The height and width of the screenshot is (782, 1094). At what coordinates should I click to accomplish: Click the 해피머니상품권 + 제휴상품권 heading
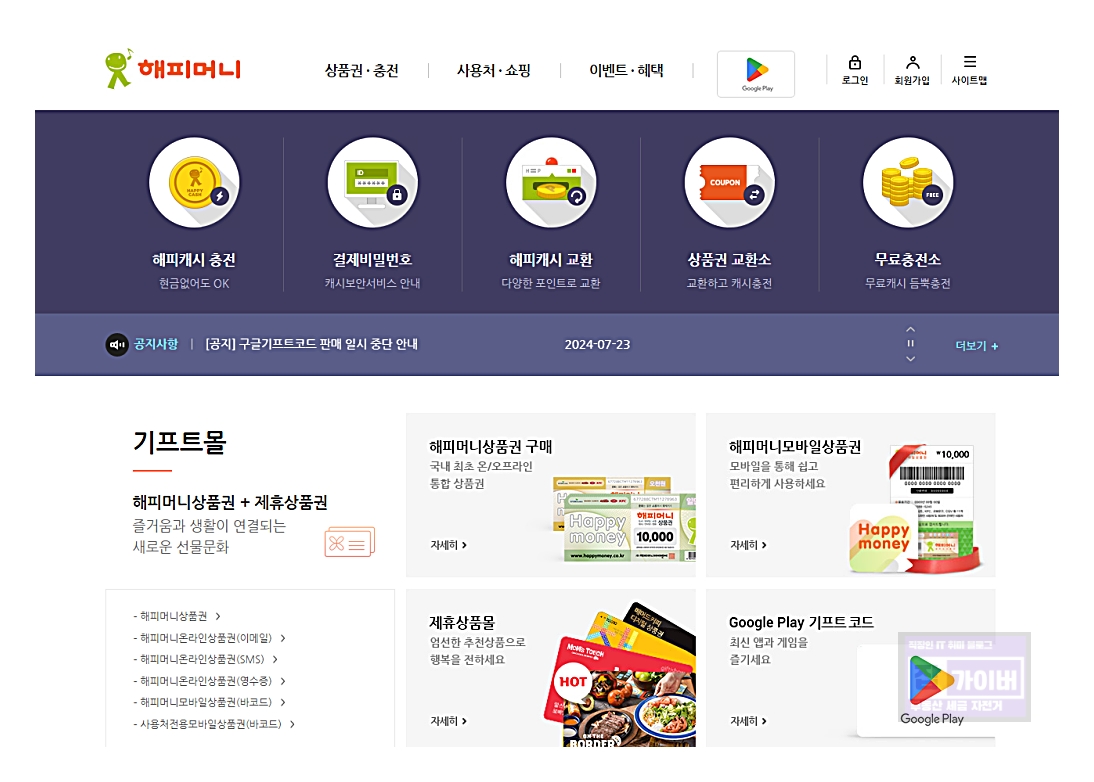point(230,502)
